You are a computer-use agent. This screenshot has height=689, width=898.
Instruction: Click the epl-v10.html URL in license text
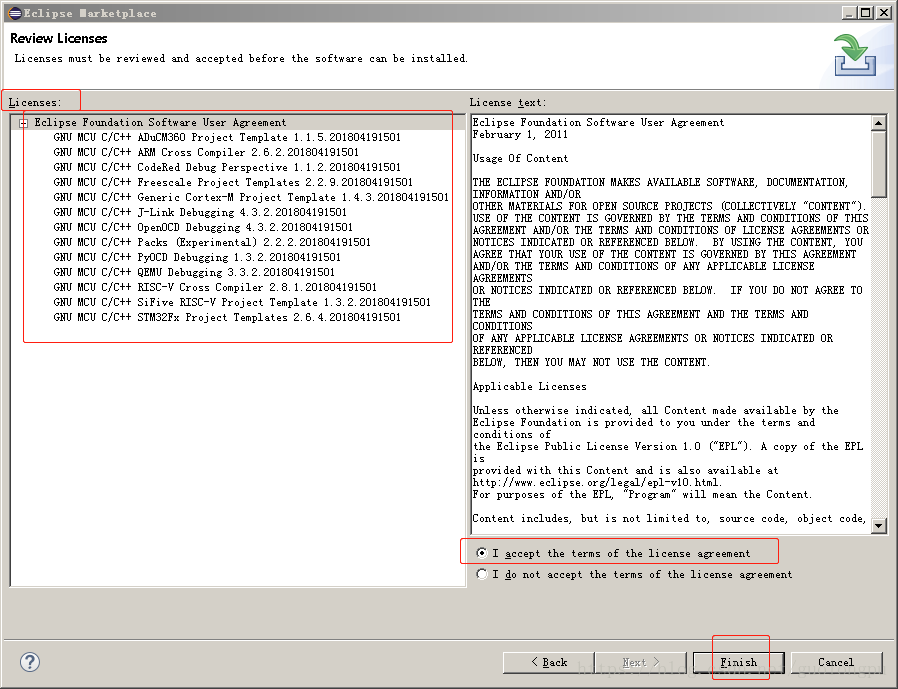tap(596, 482)
